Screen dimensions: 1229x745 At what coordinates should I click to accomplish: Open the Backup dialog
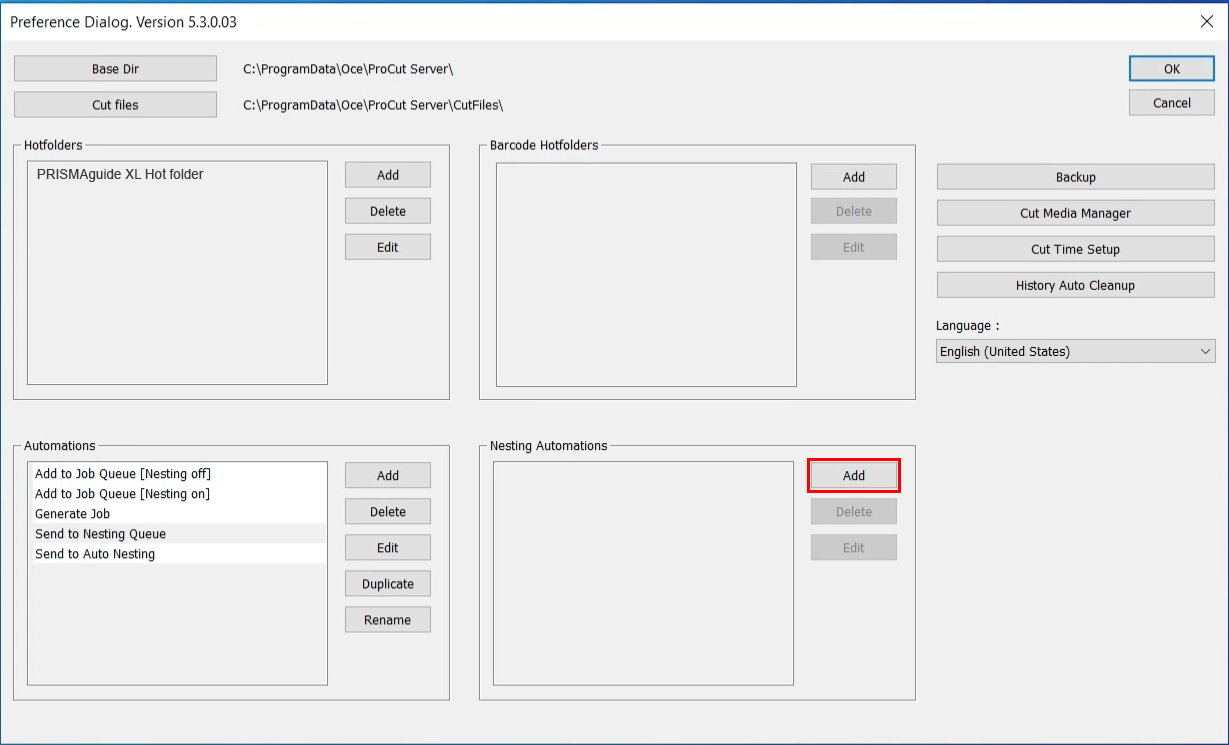pos(1075,177)
